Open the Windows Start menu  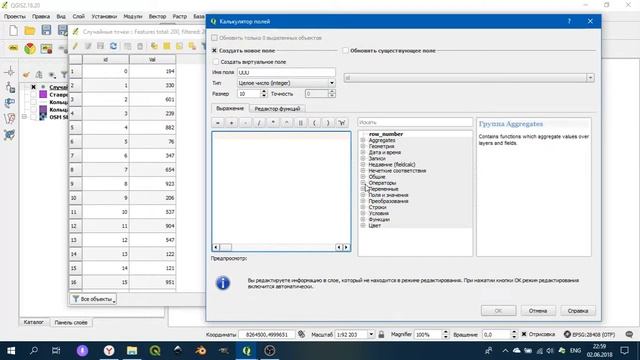[x=11, y=351]
